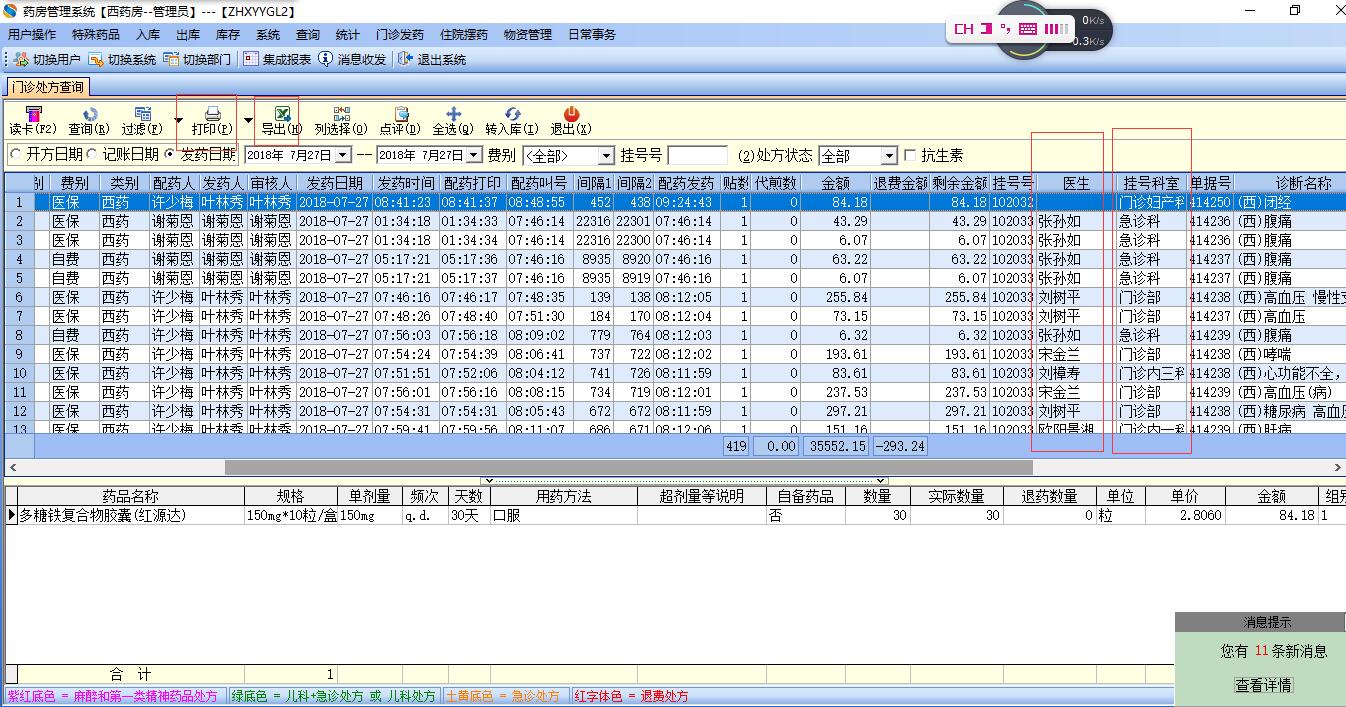Sort by the 金额 column header
Viewport: 1346px width, 707px height.
[x=836, y=183]
